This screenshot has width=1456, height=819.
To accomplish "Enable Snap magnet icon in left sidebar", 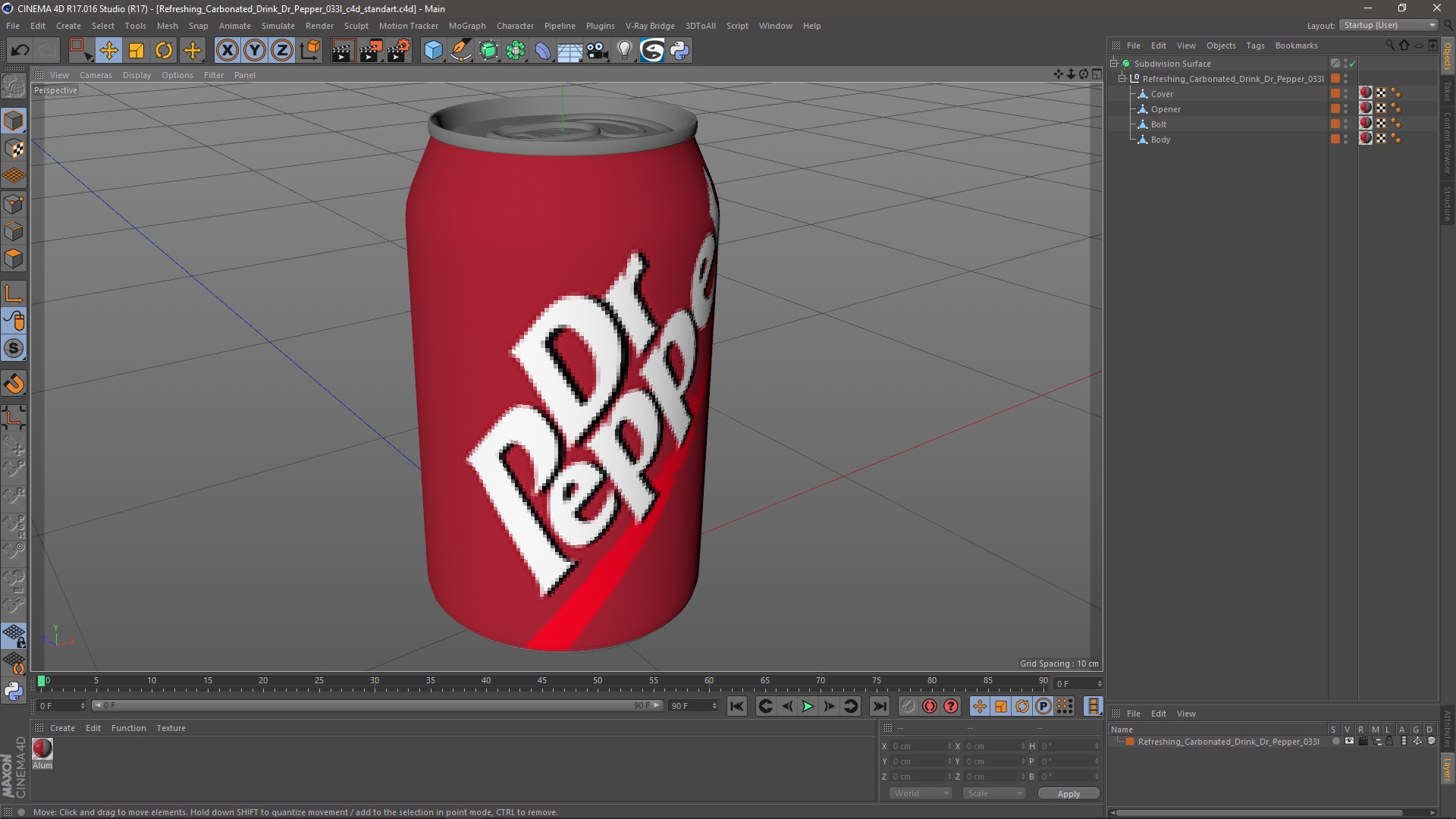I will coord(14,384).
